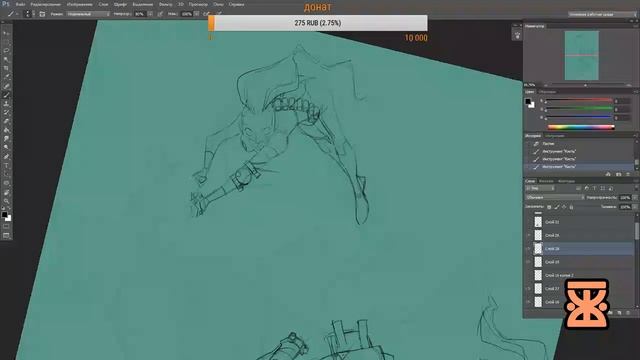Lock image pixels with the brush lock
The width and height of the screenshot is (640, 360).
click(x=557, y=207)
